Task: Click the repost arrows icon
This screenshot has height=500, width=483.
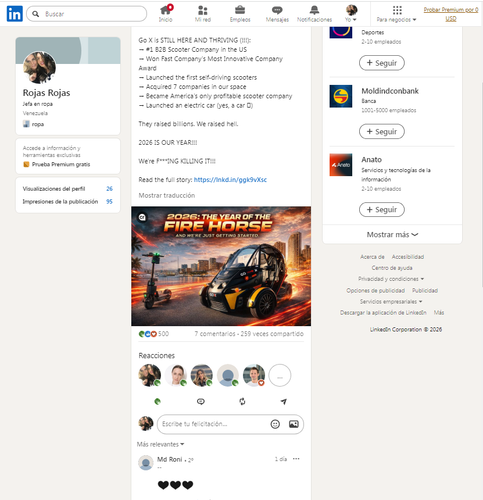Action: (242, 401)
